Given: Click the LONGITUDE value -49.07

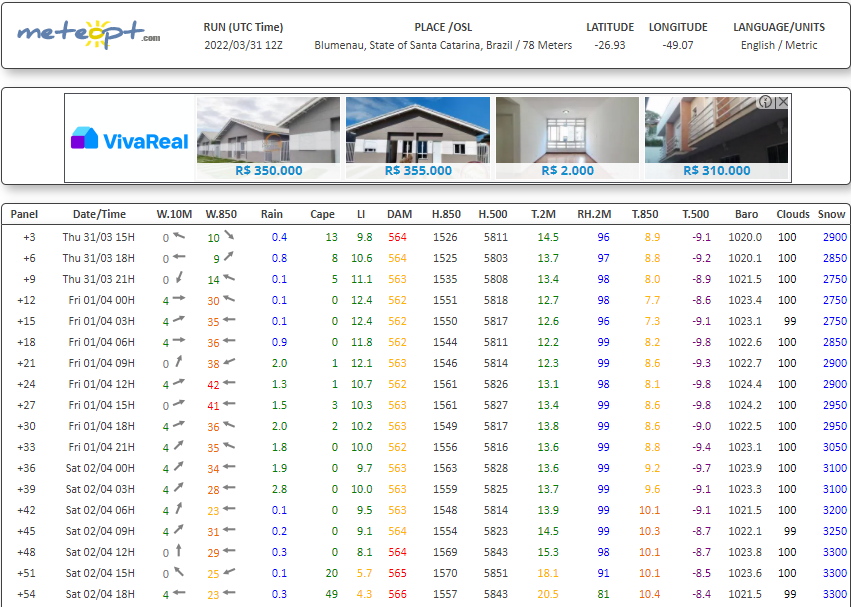Looking at the screenshot, I should [x=677, y=45].
